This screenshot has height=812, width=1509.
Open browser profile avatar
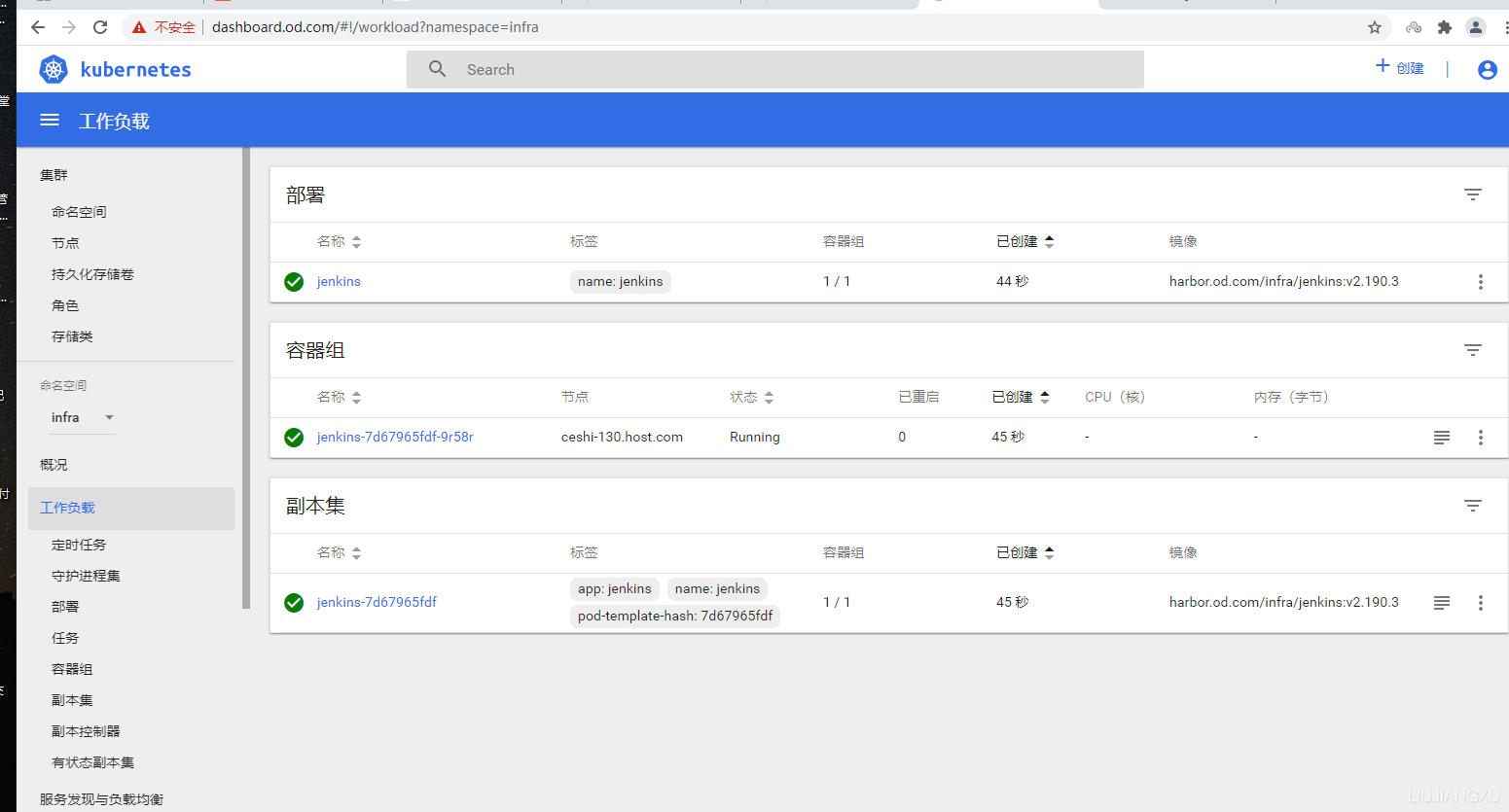tap(1476, 27)
